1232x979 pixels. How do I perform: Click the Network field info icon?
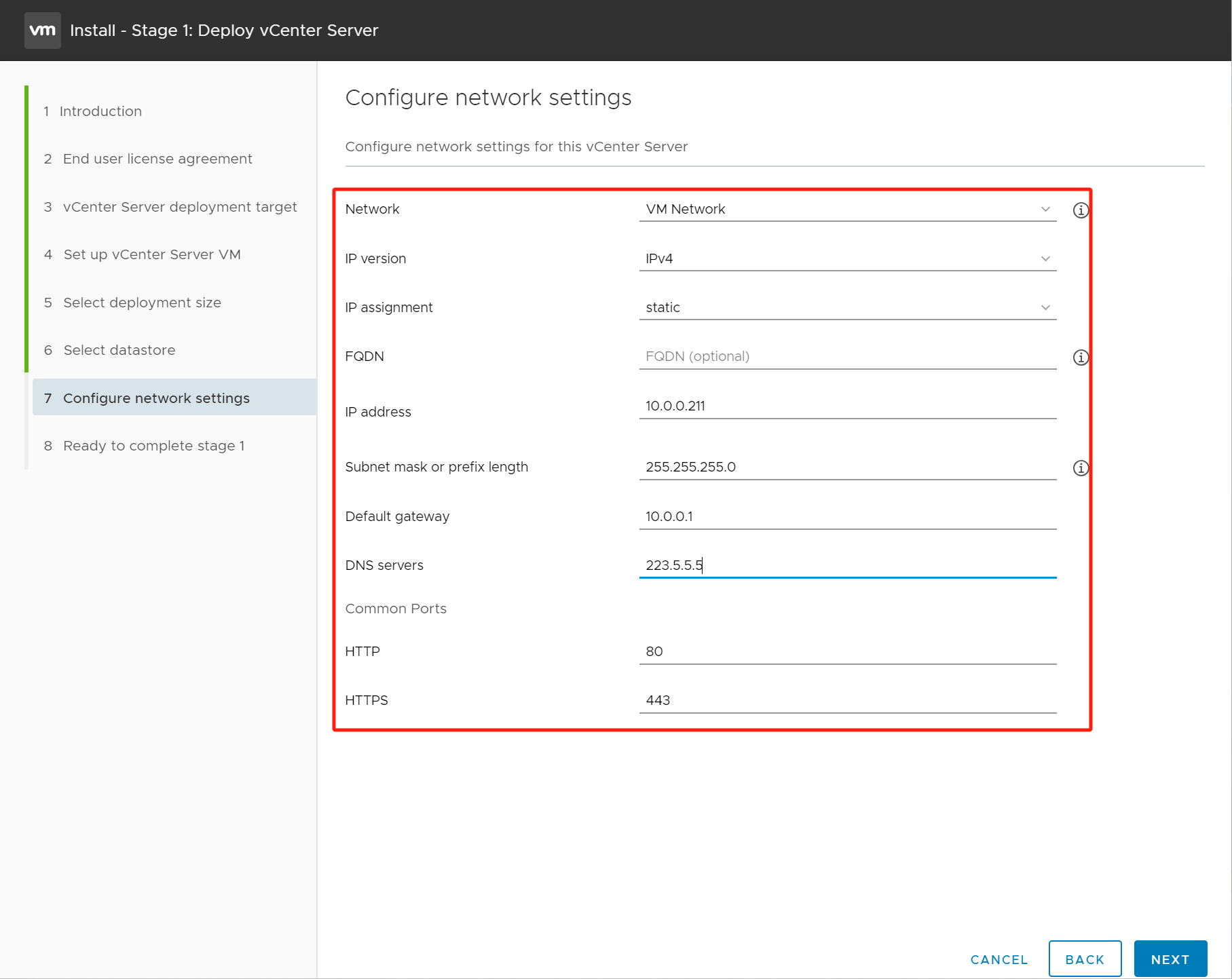pos(1081,210)
